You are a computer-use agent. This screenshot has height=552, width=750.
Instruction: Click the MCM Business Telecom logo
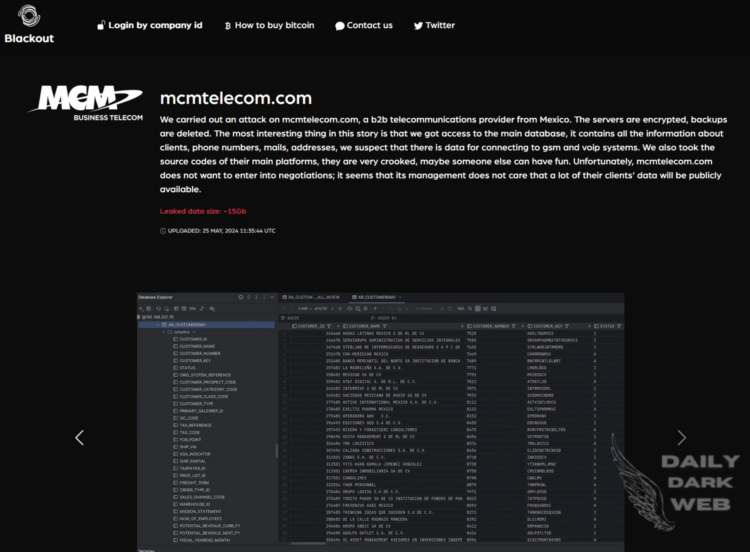click(x=86, y=103)
